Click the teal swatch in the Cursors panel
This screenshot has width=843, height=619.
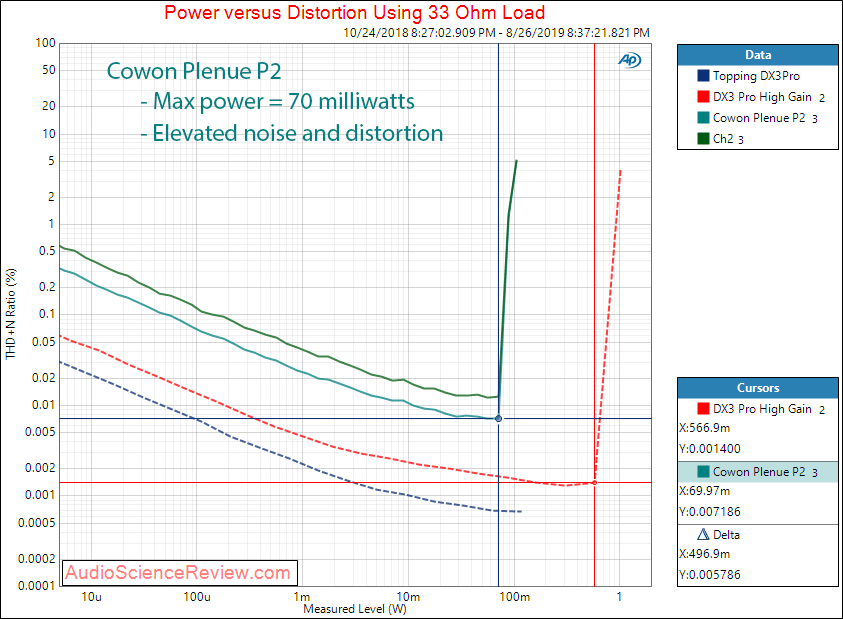pyautogui.click(x=703, y=472)
